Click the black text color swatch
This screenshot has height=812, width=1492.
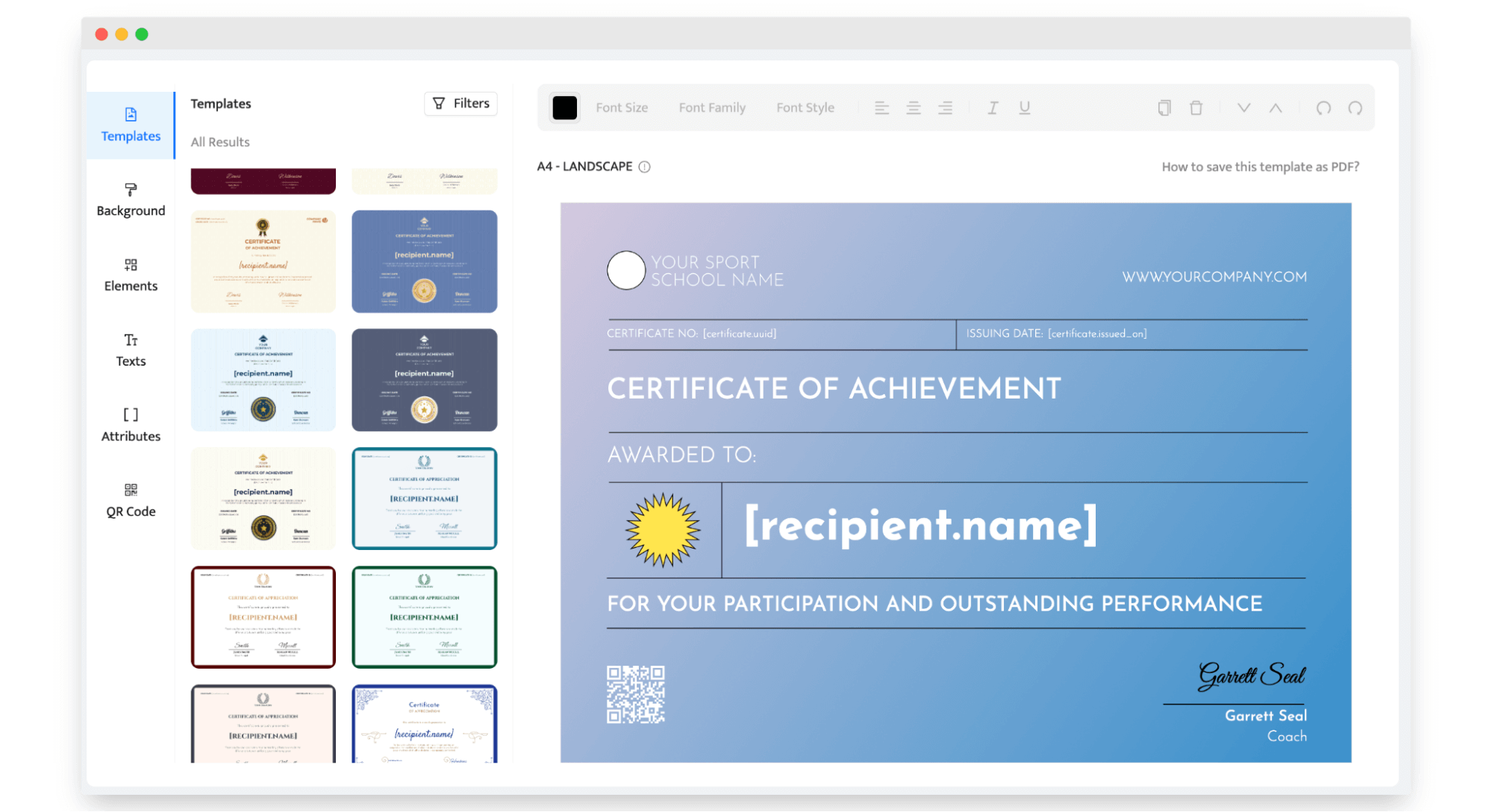(x=565, y=108)
